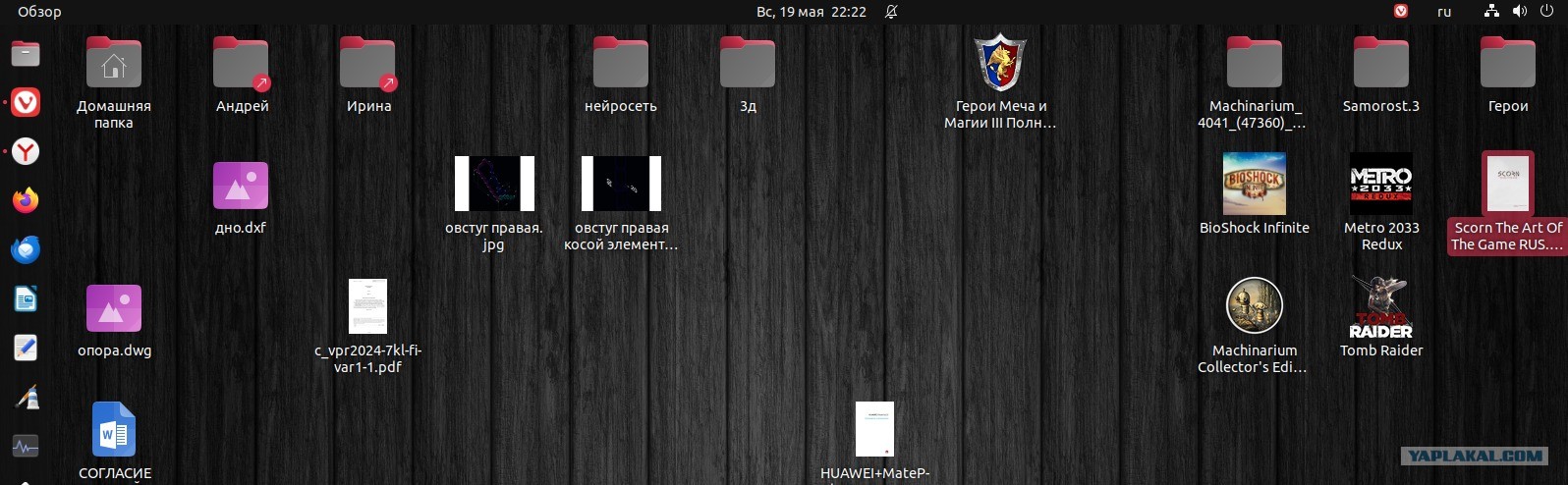This screenshot has width=1568, height=485.
Task: Select the Герои folder
Action: tap(1508, 75)
